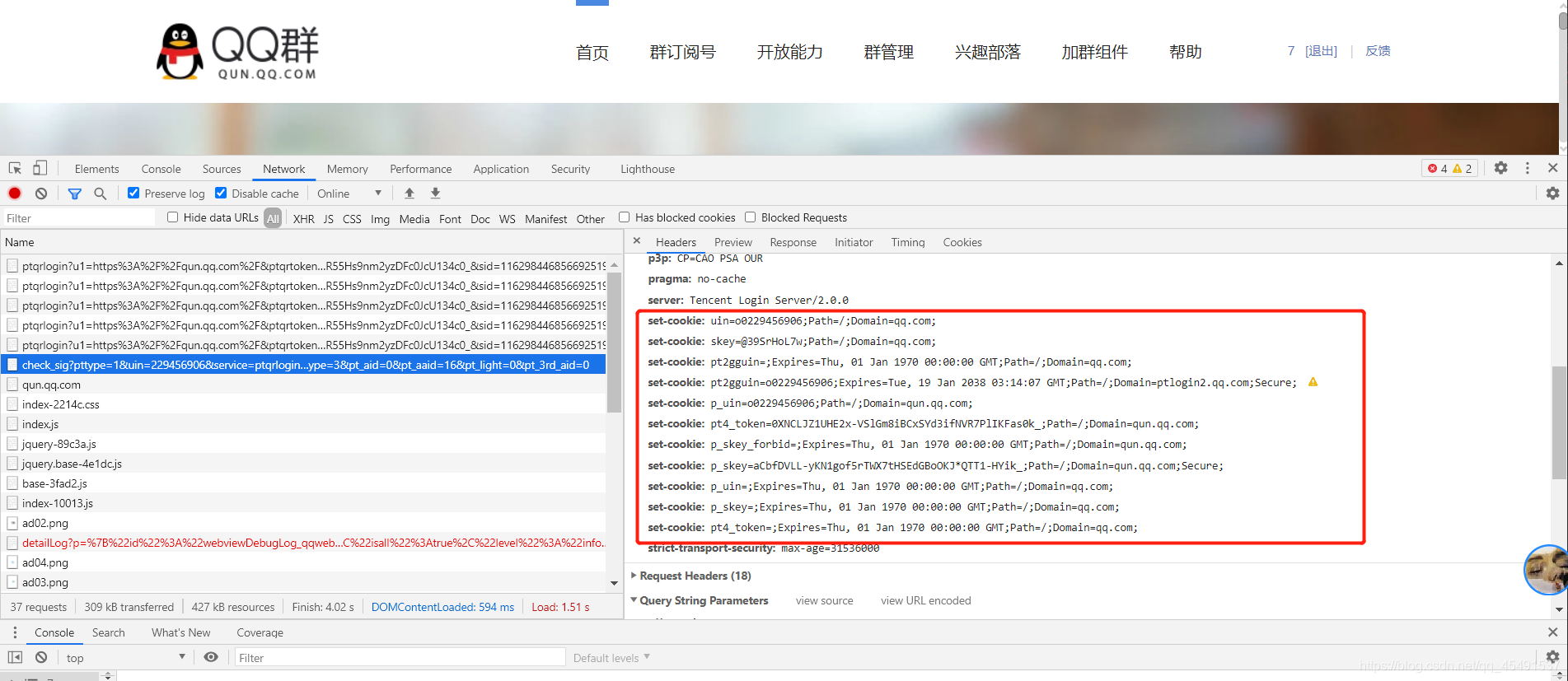Image resolution: width=1568 pixels, height=681 pixels.
Task: Switch to the Elements tab
Action: (96, 169)
